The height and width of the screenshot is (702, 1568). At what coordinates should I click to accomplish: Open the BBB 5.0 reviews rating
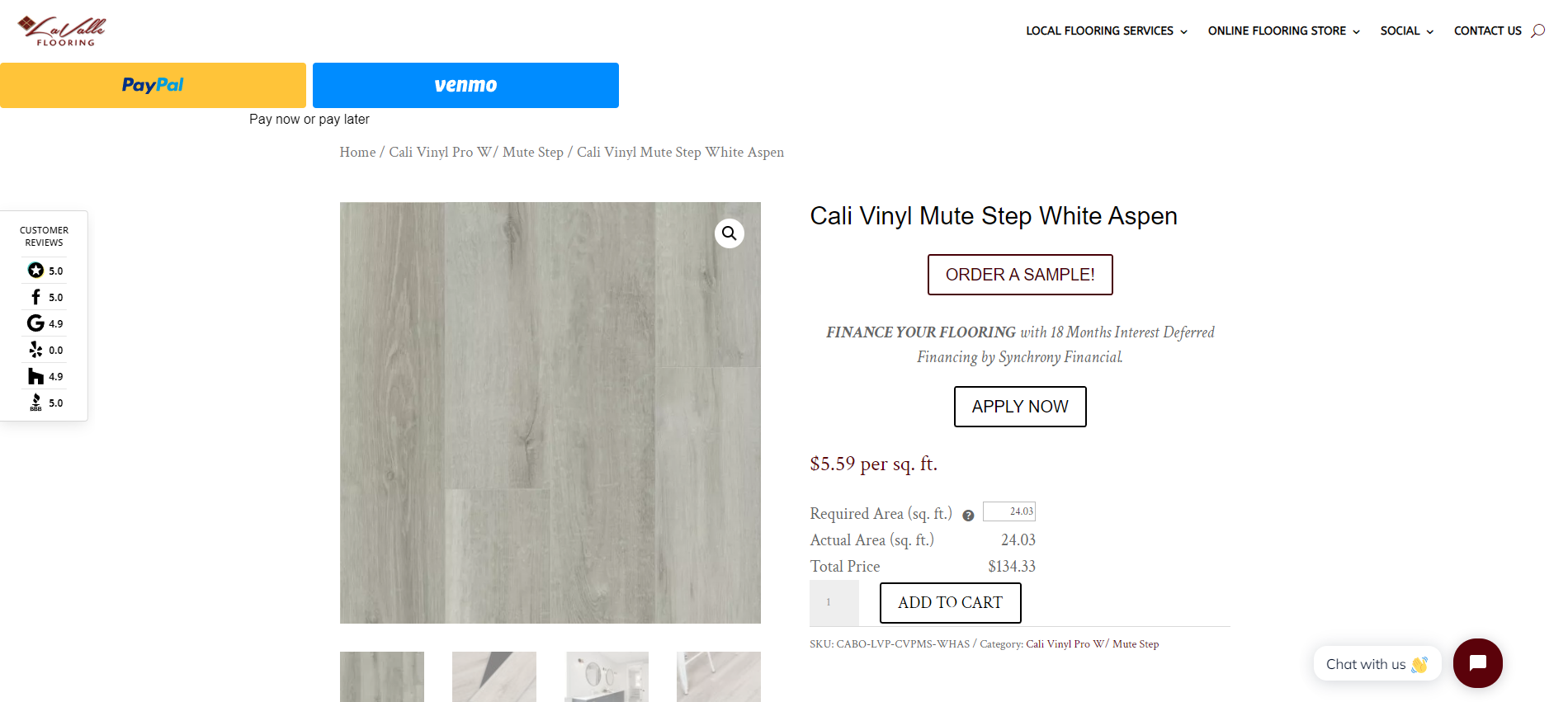(x=45, y=403)
